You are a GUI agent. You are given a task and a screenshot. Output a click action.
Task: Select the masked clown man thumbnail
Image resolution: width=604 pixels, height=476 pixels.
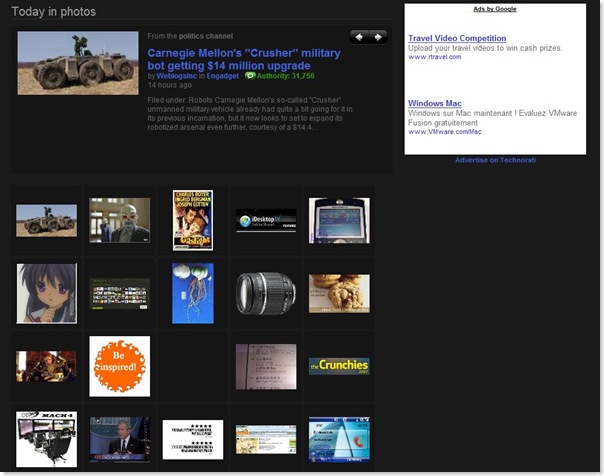pos(120,220)
